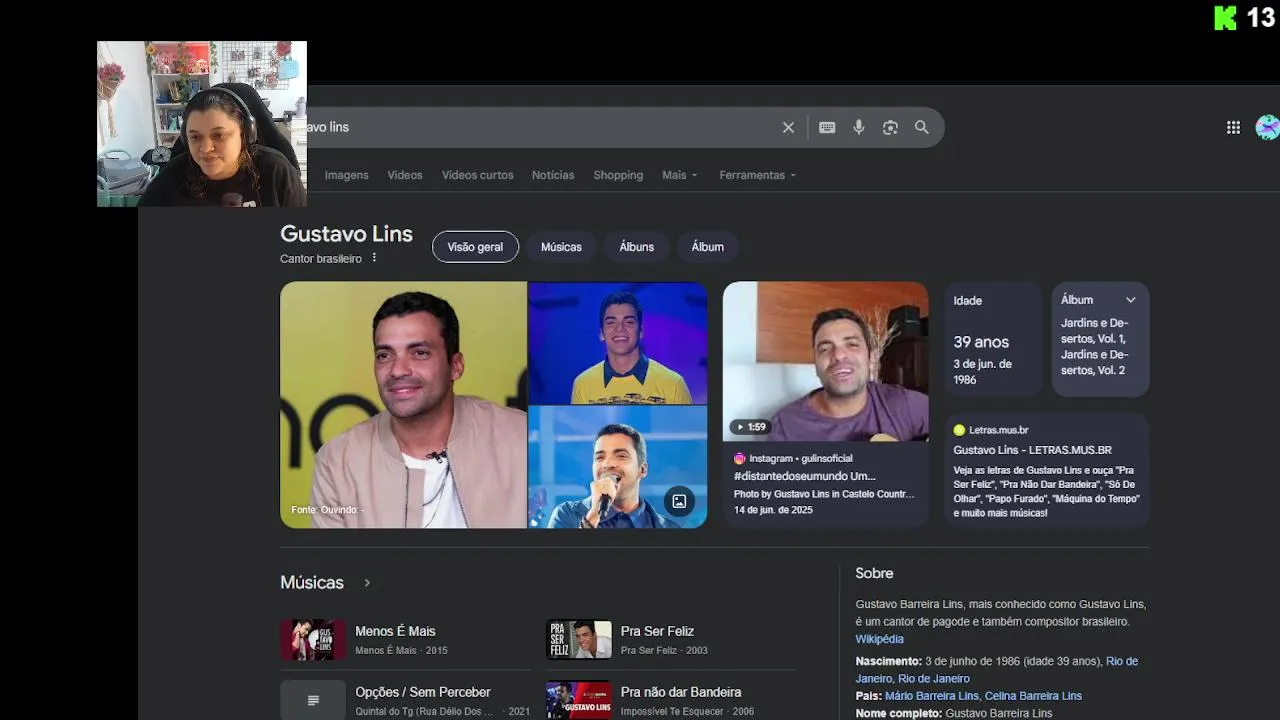Open the photo with microphone

click(618, 467)
